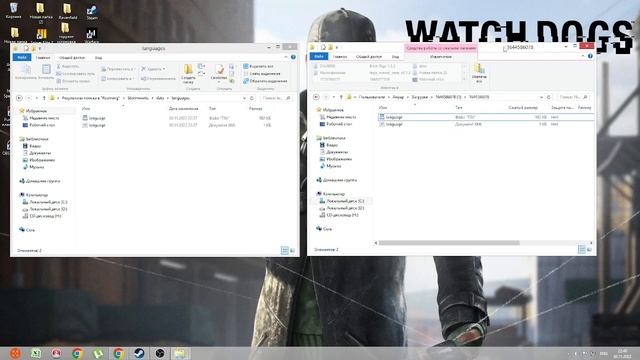Open the Delete dropdown in left window ribbon
Viewport: 640px width, 360px height.
[x=153, y=69]
